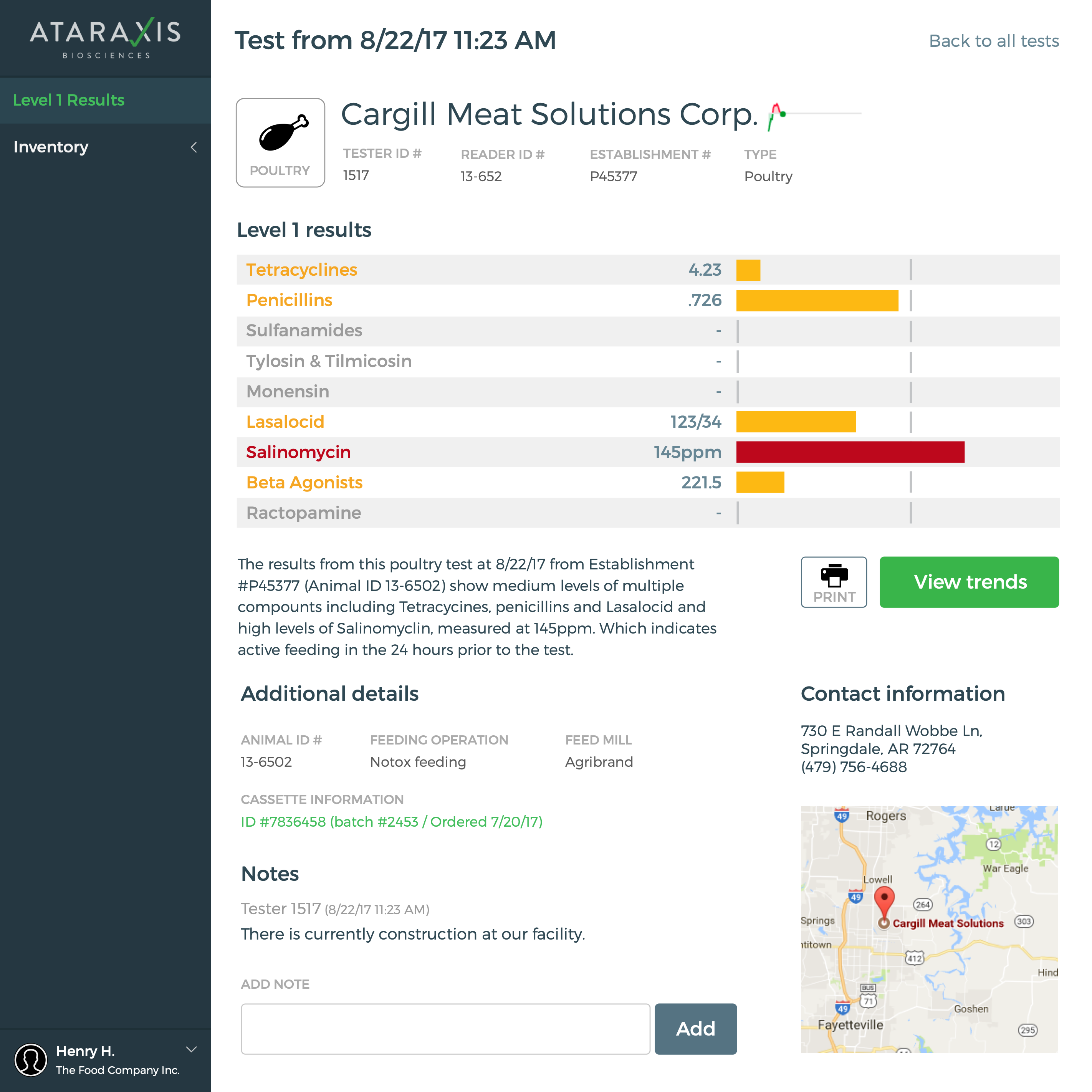Click tester ID value 1517

(x=356, y=176)
